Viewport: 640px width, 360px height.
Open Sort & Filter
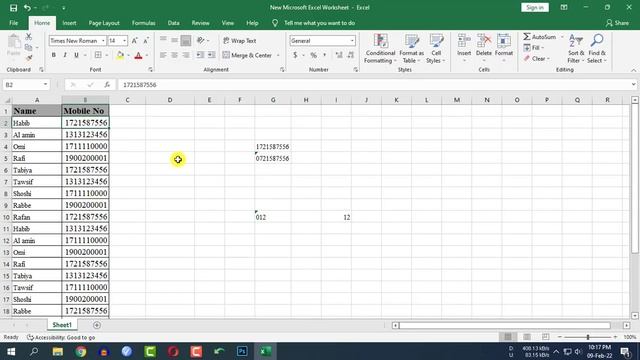(x=576, y=49)
